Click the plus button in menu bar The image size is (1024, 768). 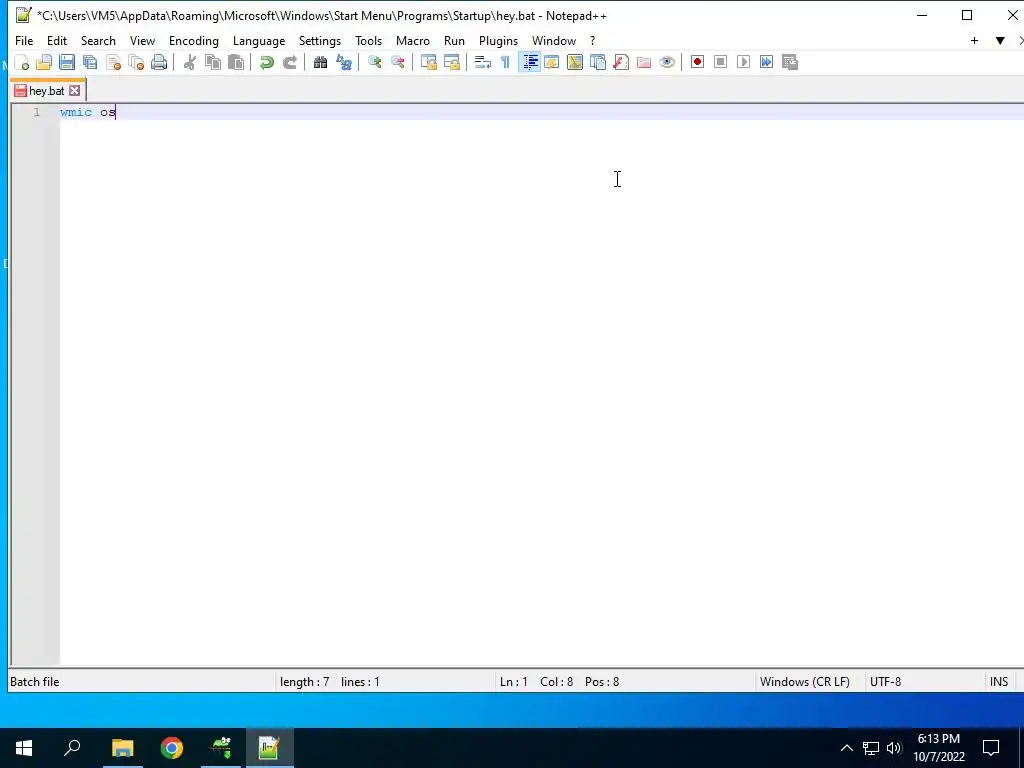(x=974, y=40)
